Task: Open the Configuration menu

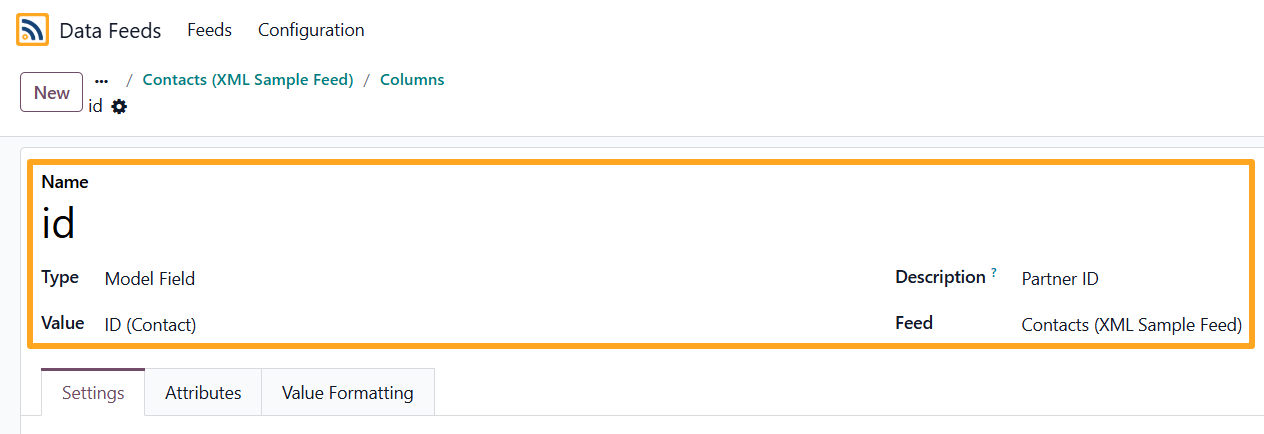Action: 311,30
